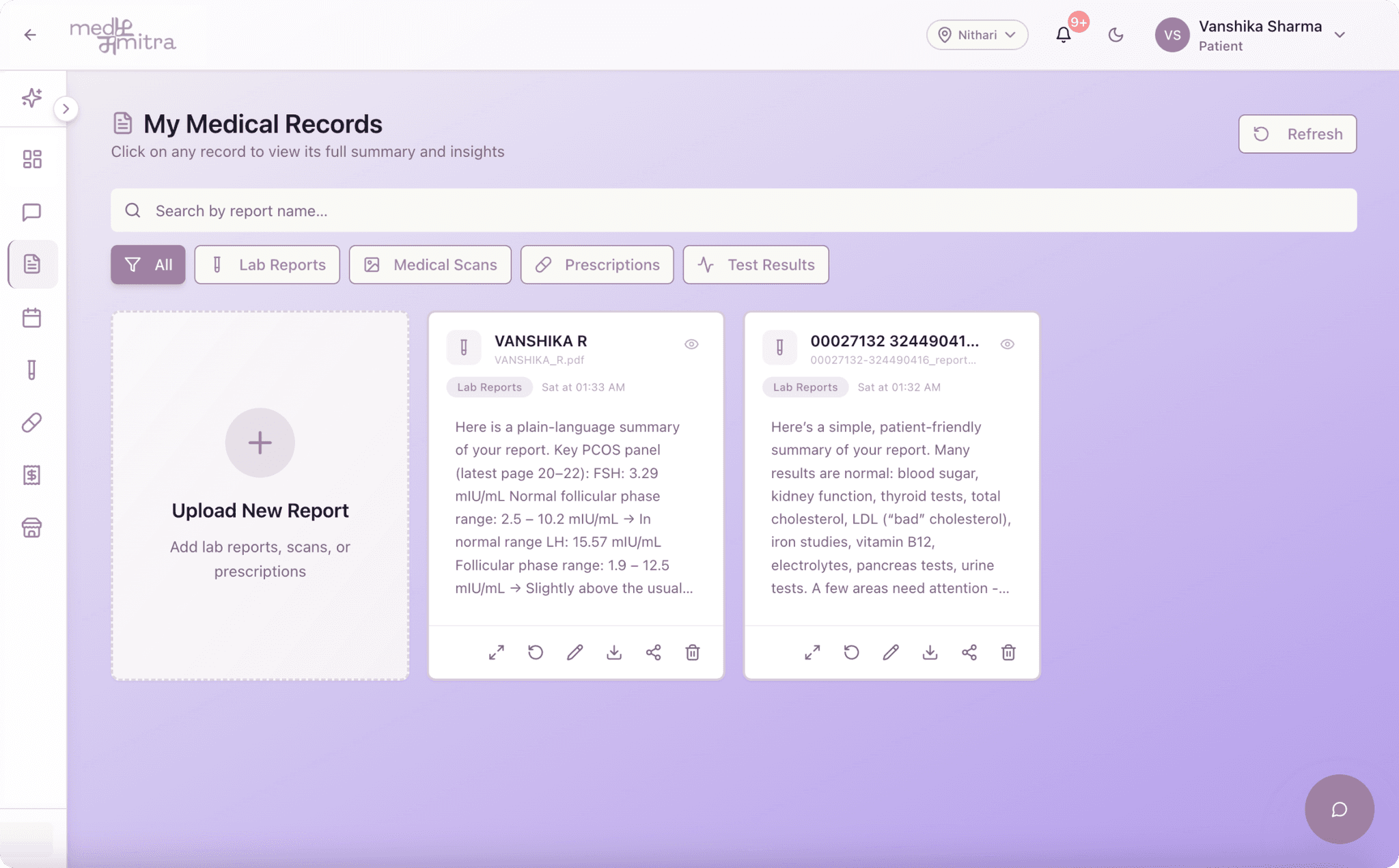Toggle dark mode moon icon
Screen dimensions: 1399x868
tap(1116, 35)
